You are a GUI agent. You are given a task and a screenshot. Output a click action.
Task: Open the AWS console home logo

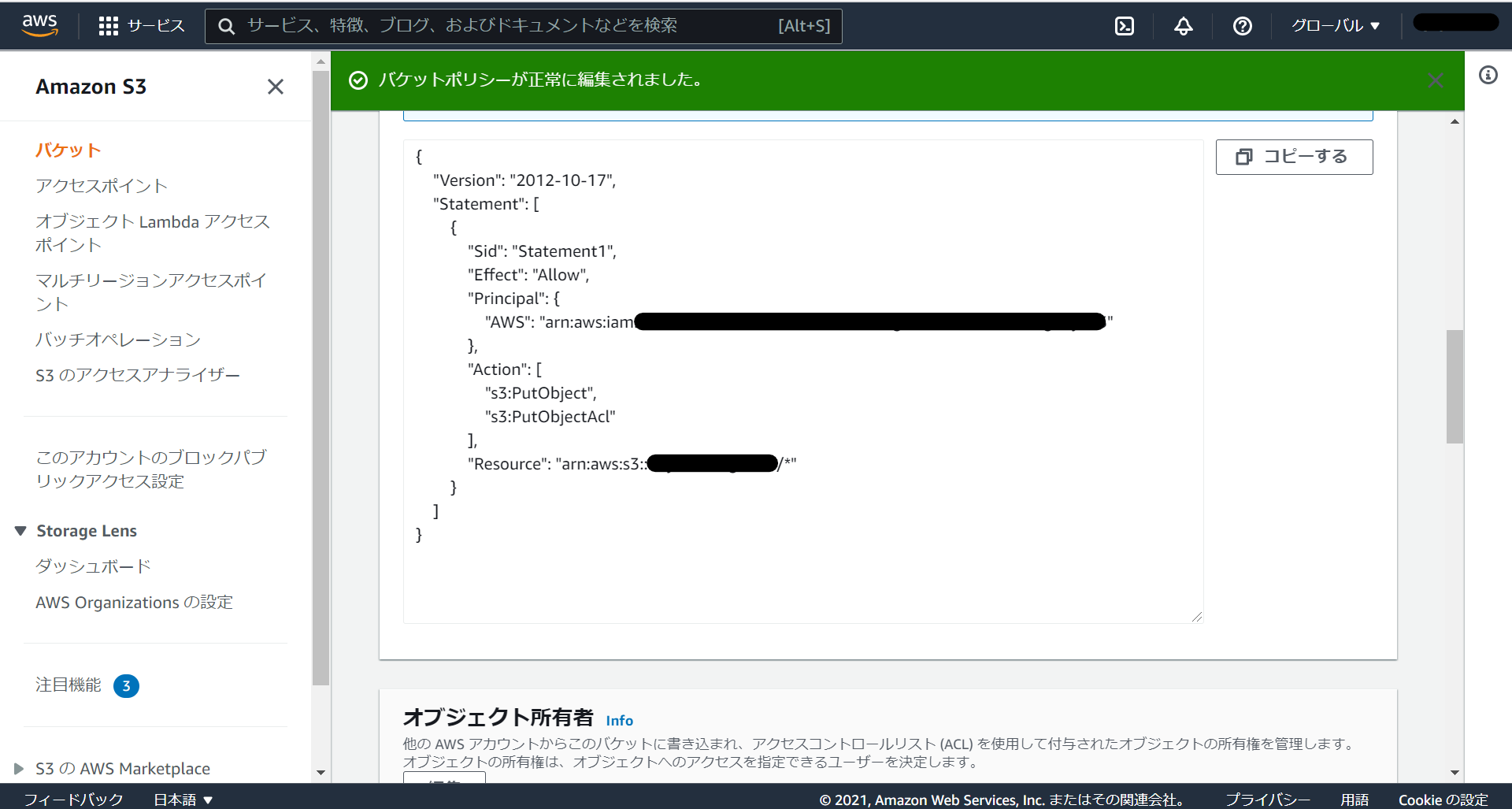click(39, 25)
